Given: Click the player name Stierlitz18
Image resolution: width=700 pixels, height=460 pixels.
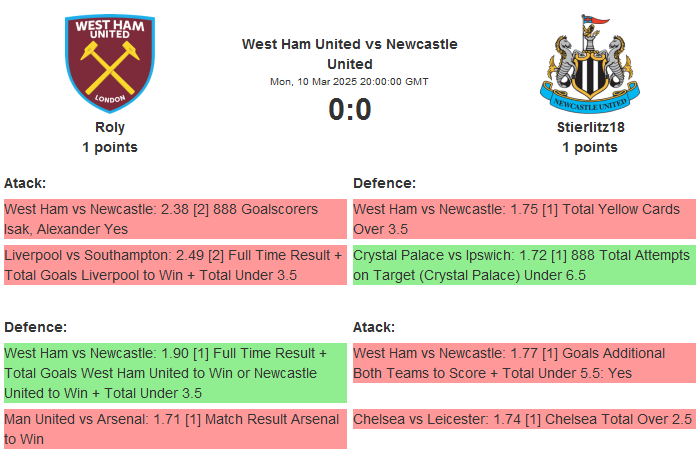Looking at the screenshot, I should (590, 127).
